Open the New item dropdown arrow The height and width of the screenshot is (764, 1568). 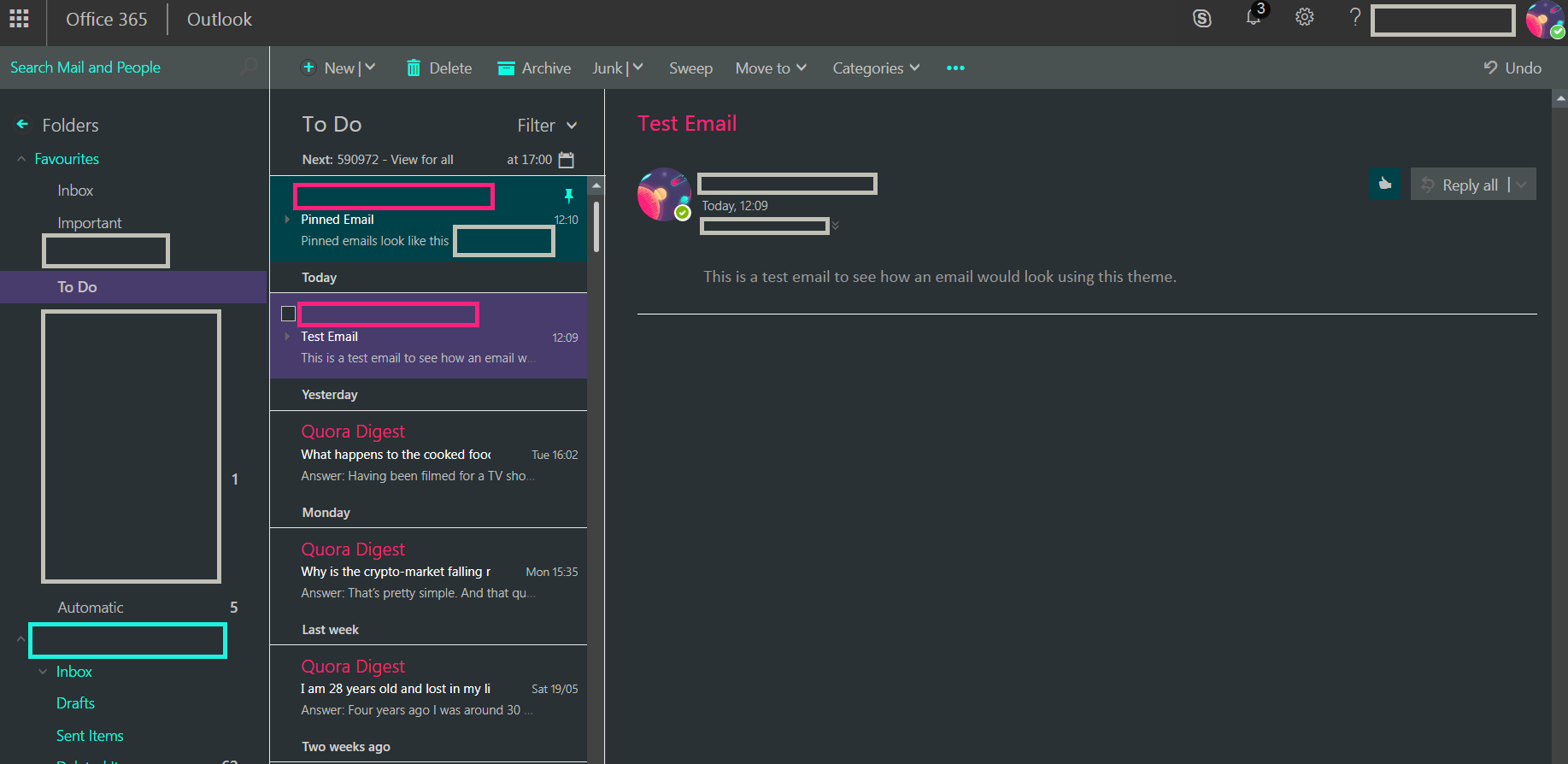click(x=370, y=68)
